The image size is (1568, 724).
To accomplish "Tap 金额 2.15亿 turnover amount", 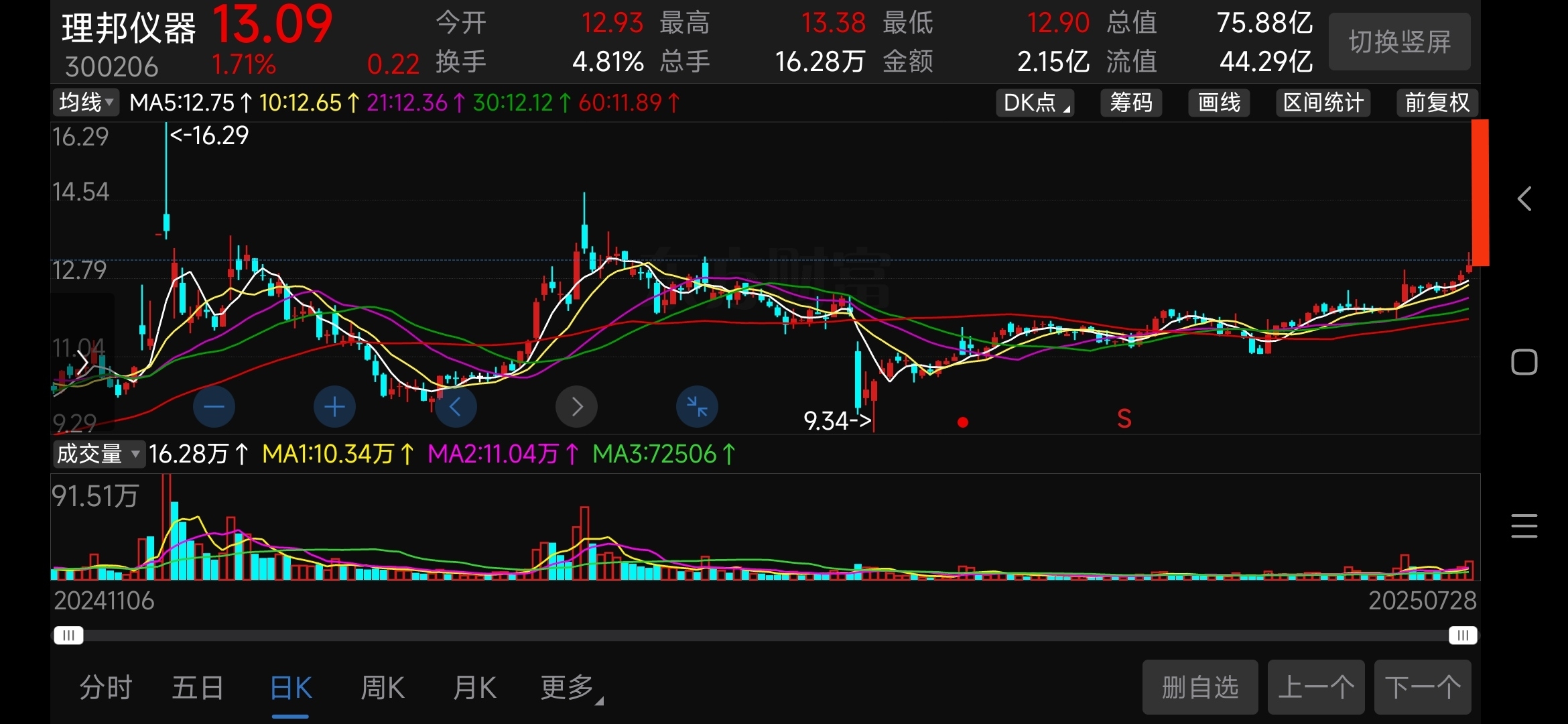I will pyautogui.click(x=1053, y=62).
